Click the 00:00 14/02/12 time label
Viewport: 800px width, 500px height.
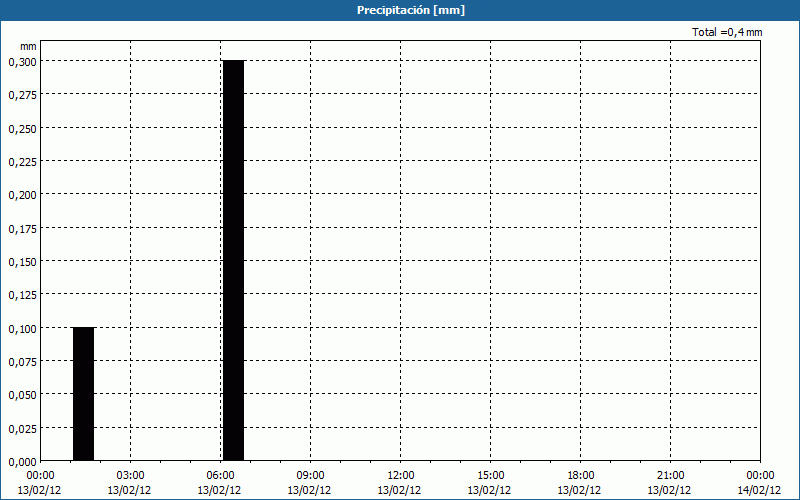tap(760, 483)
